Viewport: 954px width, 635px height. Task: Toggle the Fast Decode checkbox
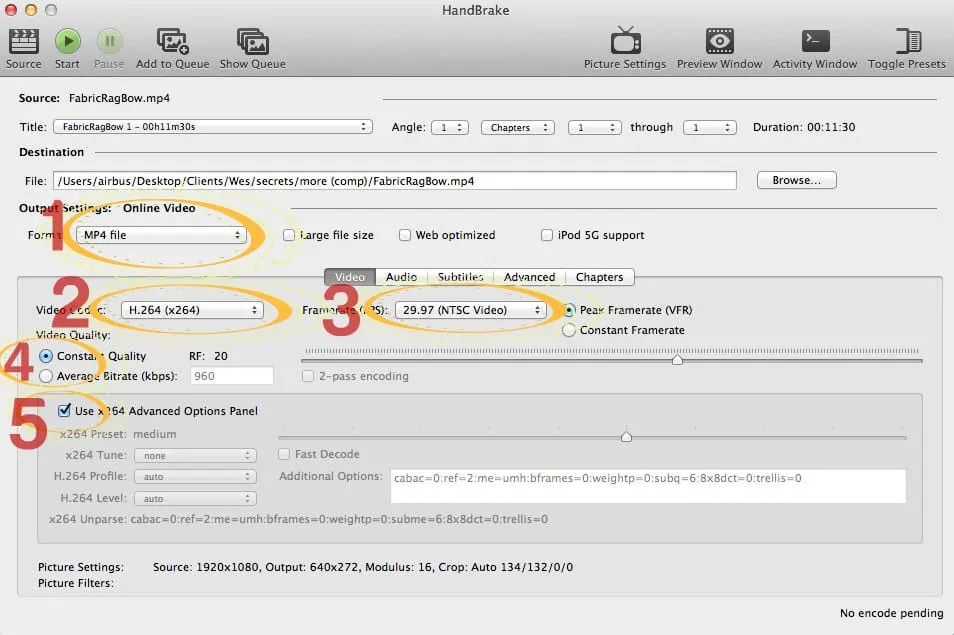(284, 454)
